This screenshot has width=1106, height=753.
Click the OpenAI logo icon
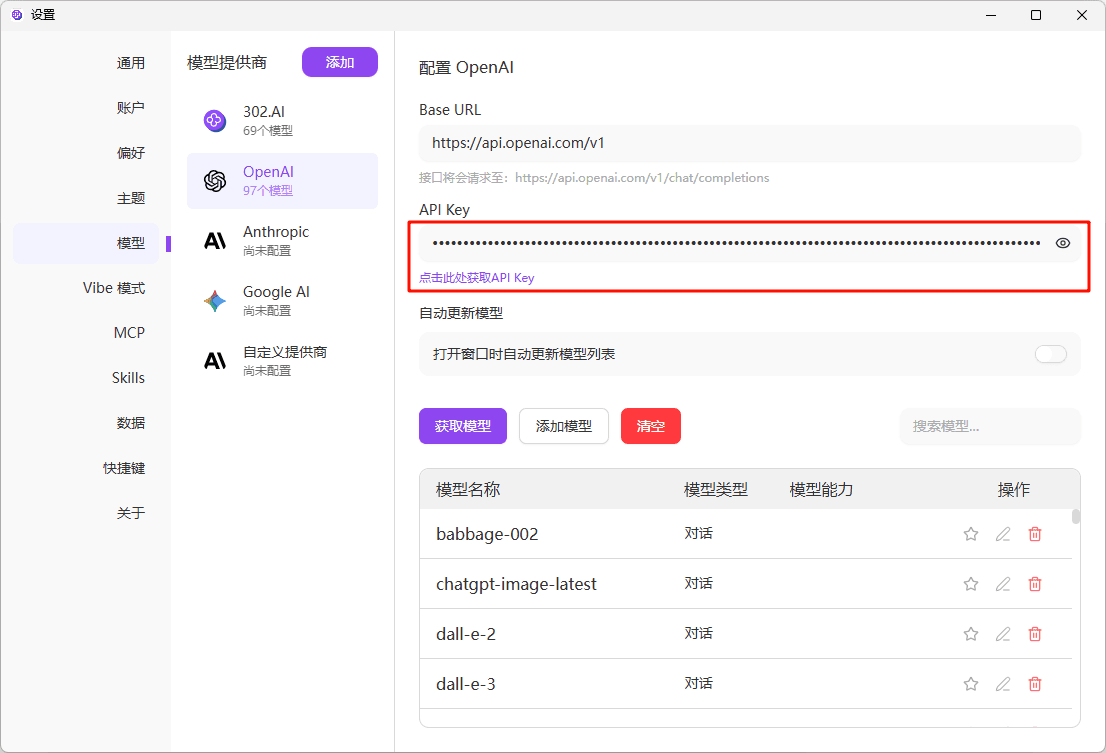click(x=215, y=181)
